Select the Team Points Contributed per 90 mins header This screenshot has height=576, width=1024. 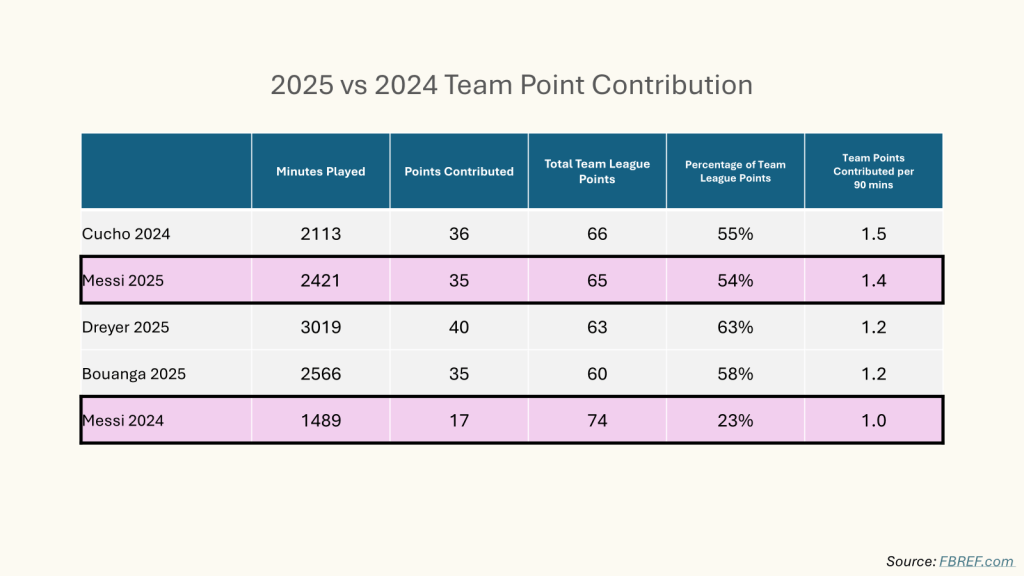[873, 171]
